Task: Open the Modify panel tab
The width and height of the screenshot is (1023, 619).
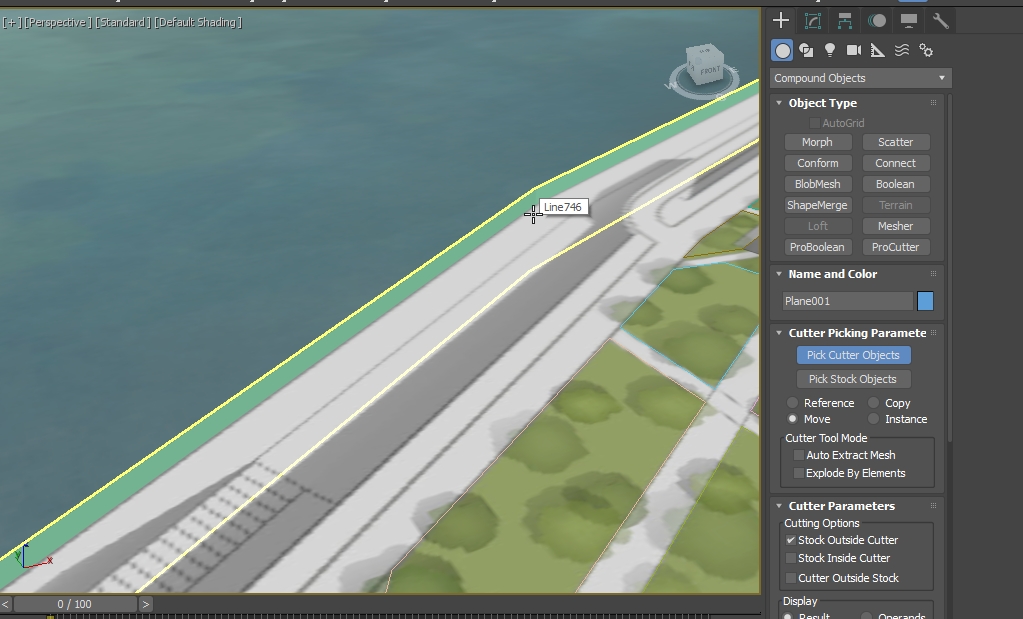Action: point(813,21)
